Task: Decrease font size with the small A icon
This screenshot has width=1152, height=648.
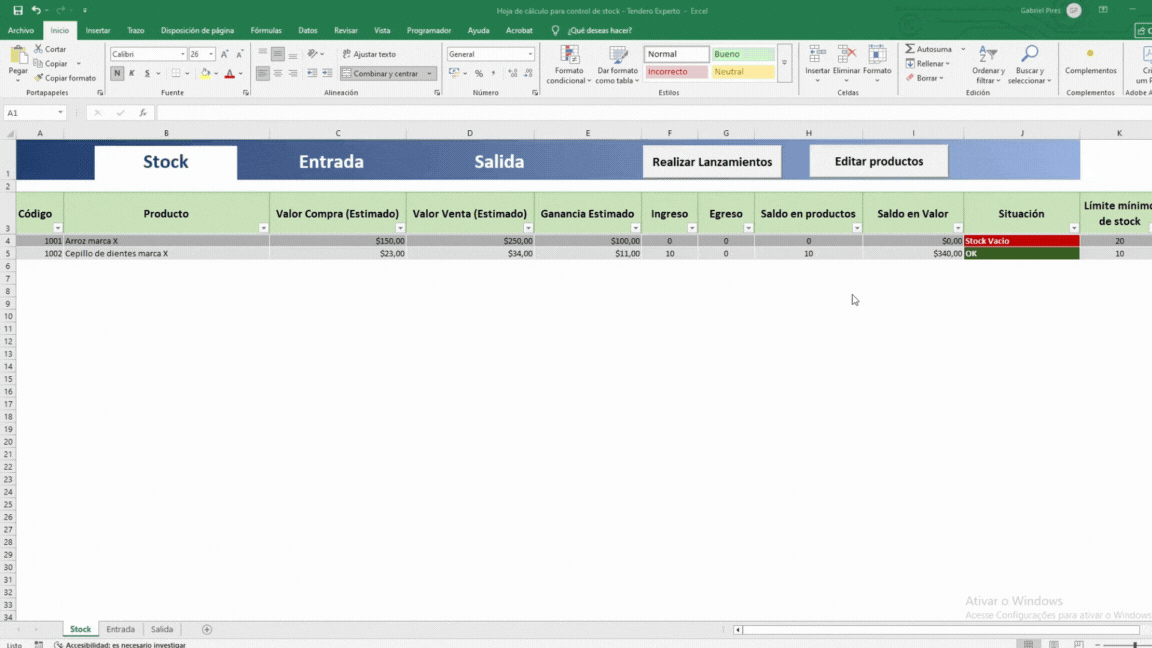Action: coord(240,54)
